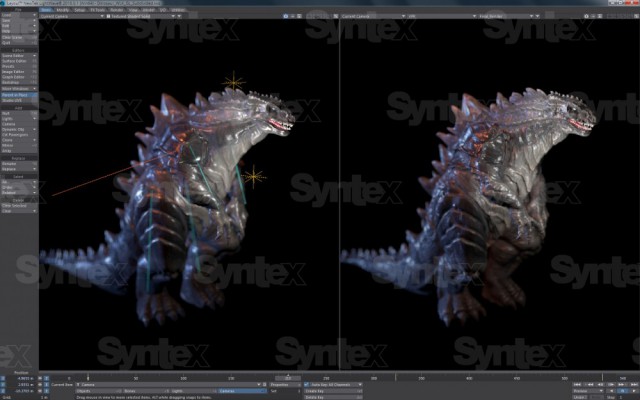Image resolution: width=640 pixels, height=400 pixels.
Task: Open the Image Editor
Action: 19,71
